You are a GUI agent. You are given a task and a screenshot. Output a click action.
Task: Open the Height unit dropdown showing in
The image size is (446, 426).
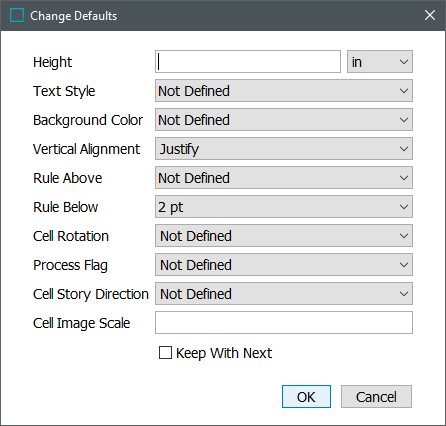click(x=380, y=62)
